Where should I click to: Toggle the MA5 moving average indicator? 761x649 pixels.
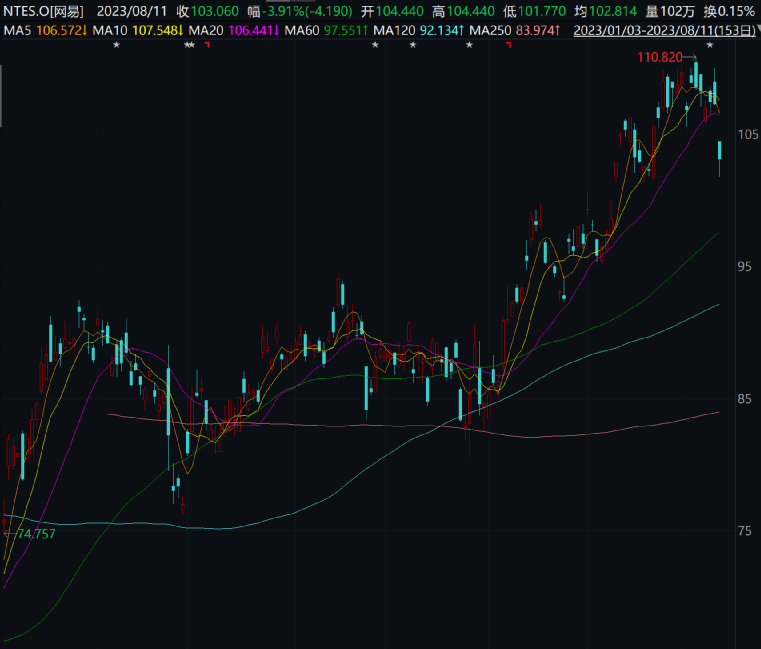tap(43, 31)
